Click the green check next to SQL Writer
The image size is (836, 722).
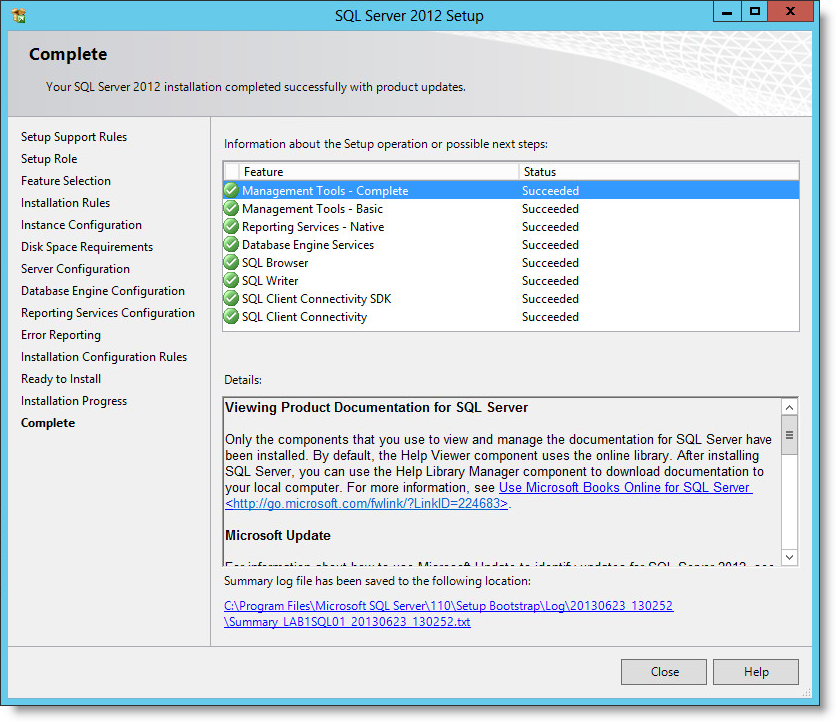[231, 280]
